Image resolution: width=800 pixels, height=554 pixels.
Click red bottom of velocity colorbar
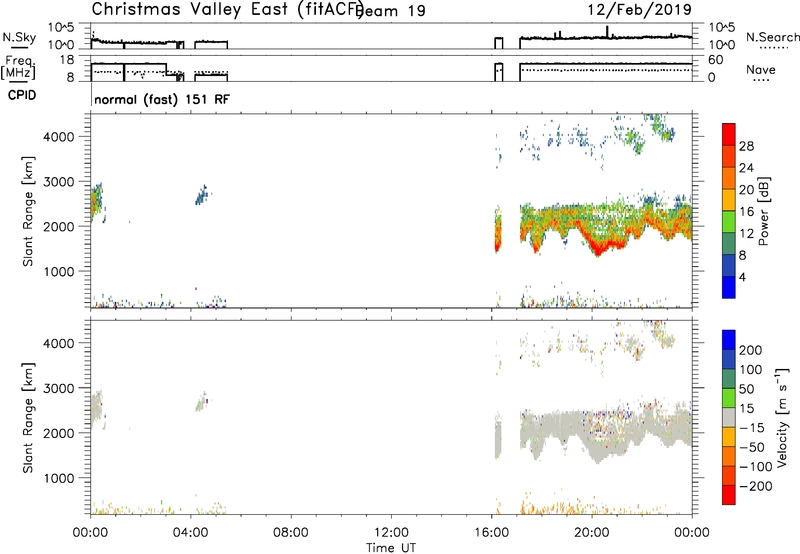(729, 495)
